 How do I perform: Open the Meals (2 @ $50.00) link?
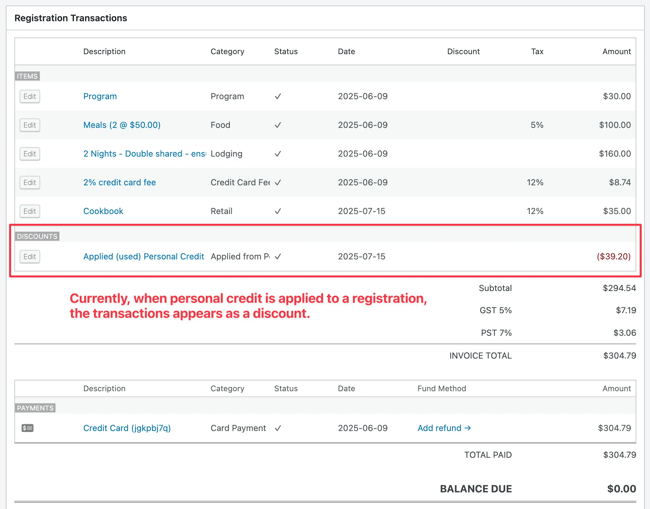coord(121,125)
